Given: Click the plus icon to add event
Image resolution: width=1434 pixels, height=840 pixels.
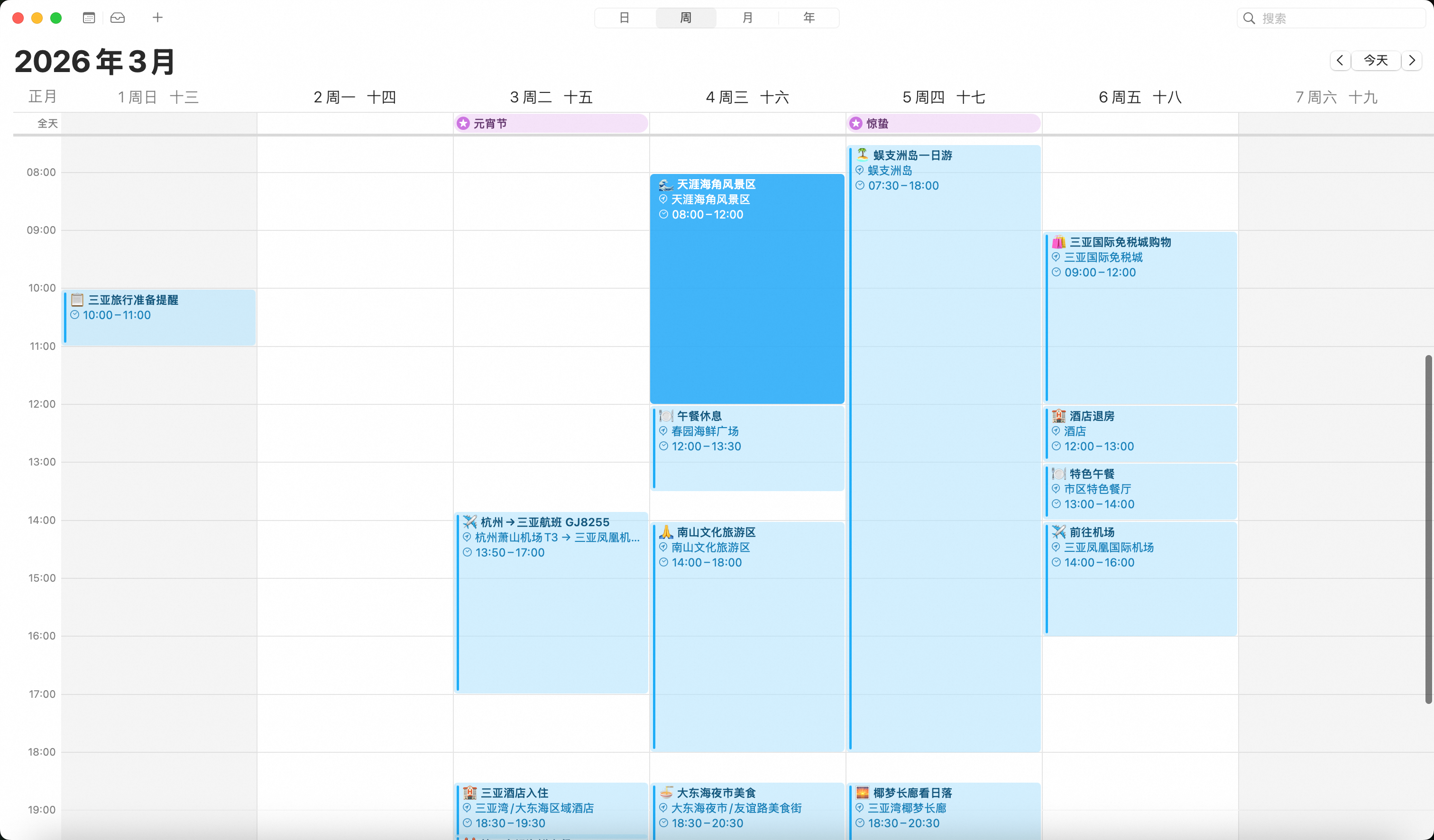Looking at the screenshot, I should click(x=157, y=18).
